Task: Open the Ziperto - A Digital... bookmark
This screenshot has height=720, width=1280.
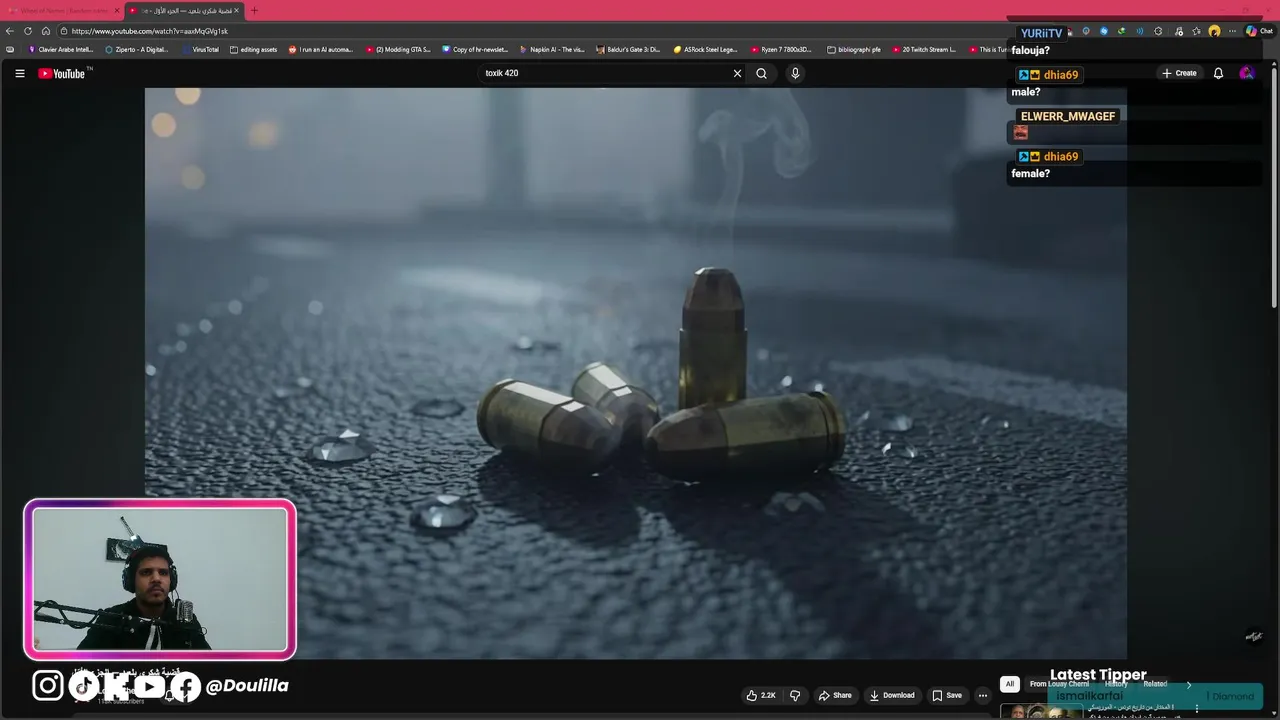Action: click(x=137, y=49)
